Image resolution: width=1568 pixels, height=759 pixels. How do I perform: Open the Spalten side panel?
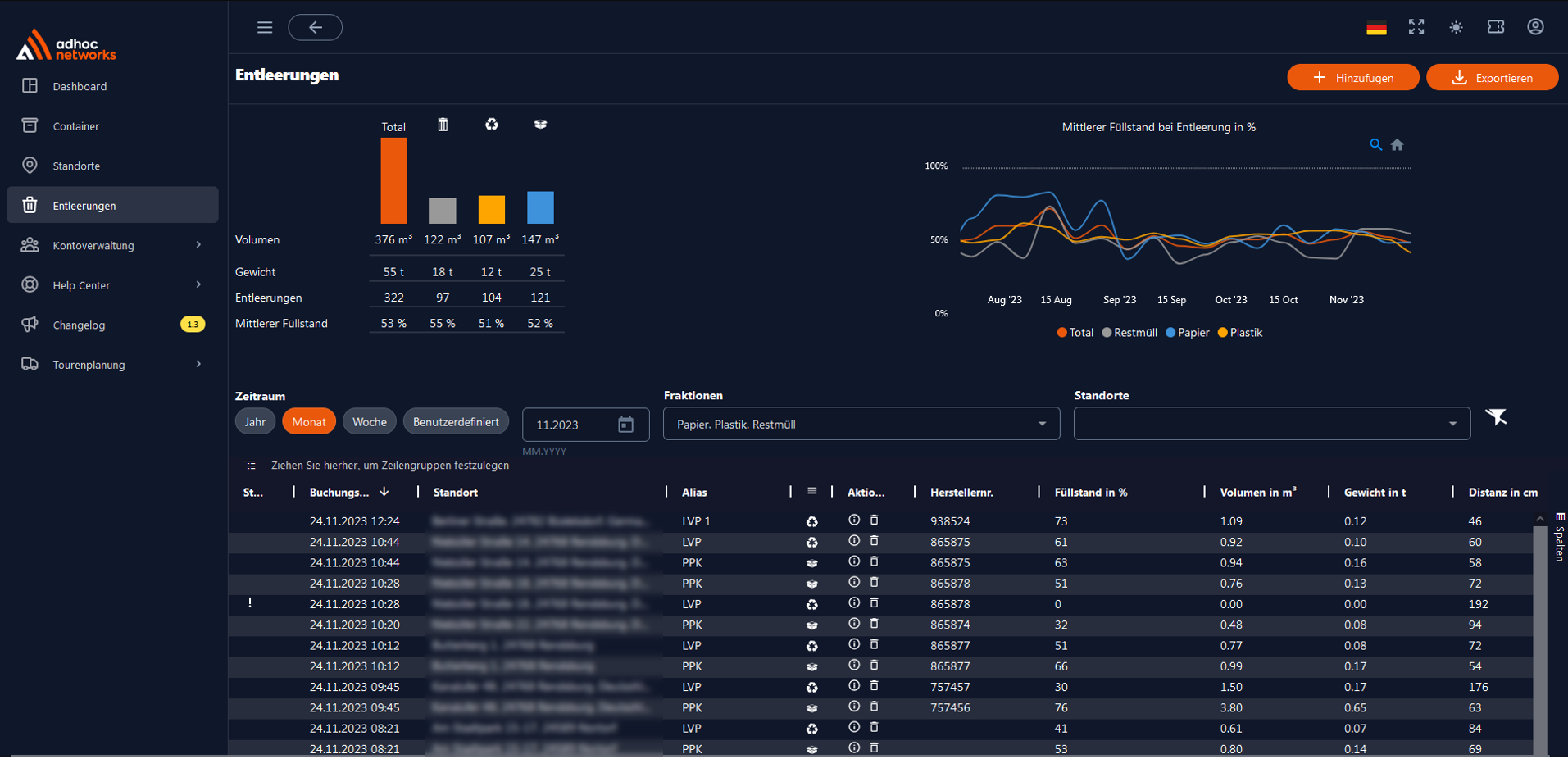tap(1560, 538)
